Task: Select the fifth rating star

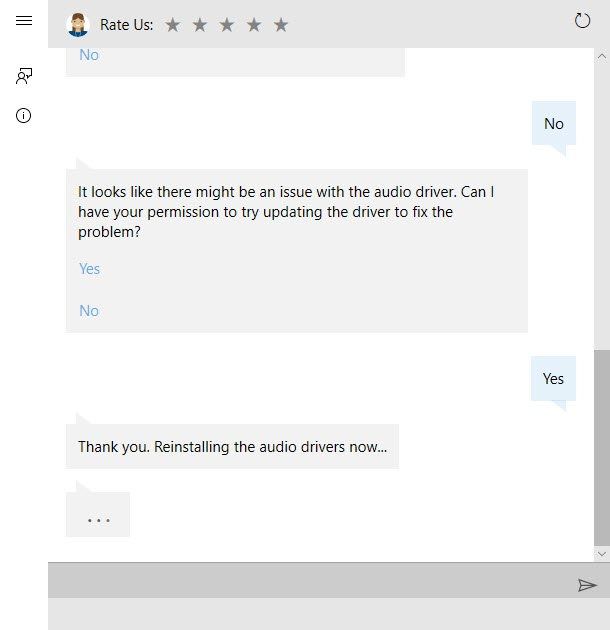Action: tap(281, 25)
